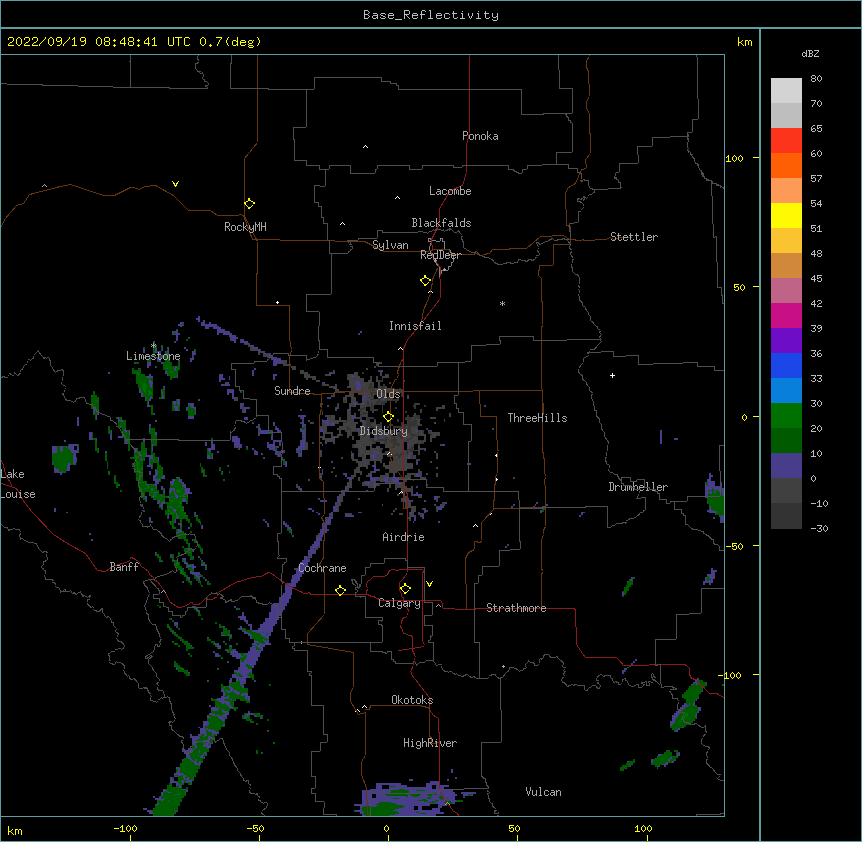This screenshot has width=862, height=842.
Task: Click the white plus marker north of Drumheller
Action: click(x=612, y=375)
